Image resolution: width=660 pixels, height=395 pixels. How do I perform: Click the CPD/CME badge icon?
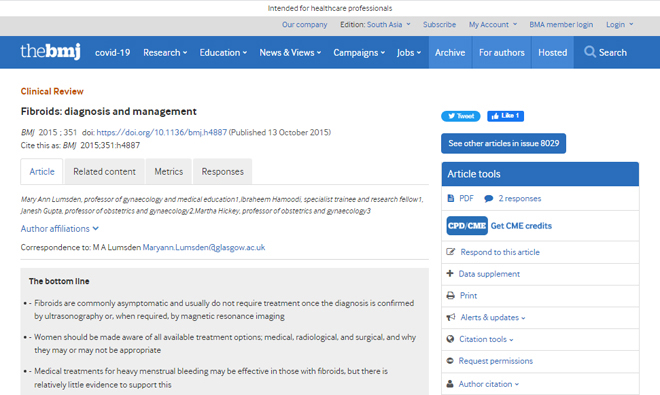[467, 226]
